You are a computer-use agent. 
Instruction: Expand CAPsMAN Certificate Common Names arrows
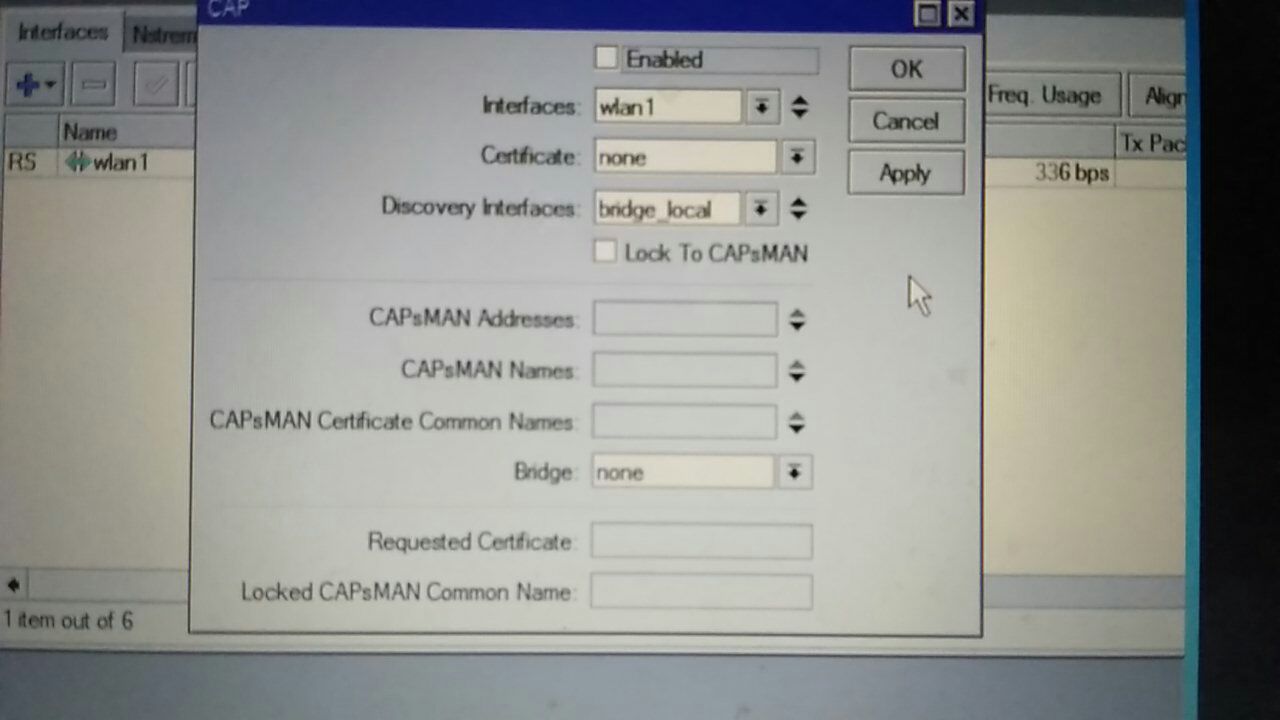coord(796,423)
